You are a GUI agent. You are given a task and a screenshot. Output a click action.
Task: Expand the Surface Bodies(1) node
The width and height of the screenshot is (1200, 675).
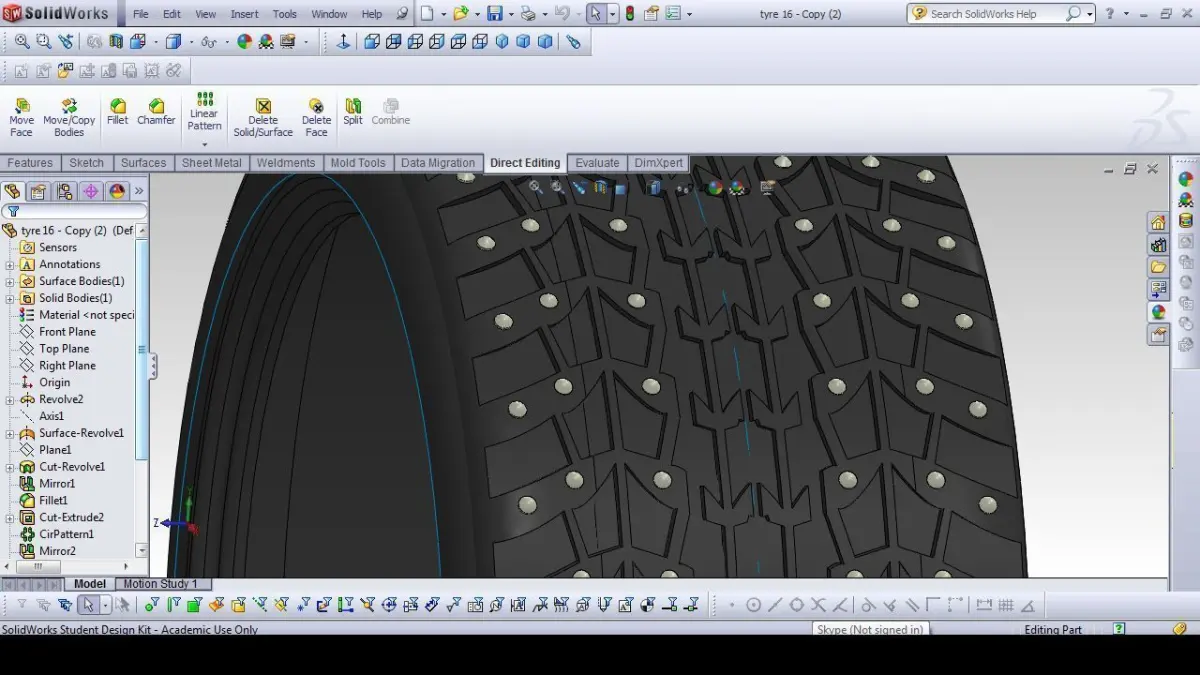click(10, 282)
